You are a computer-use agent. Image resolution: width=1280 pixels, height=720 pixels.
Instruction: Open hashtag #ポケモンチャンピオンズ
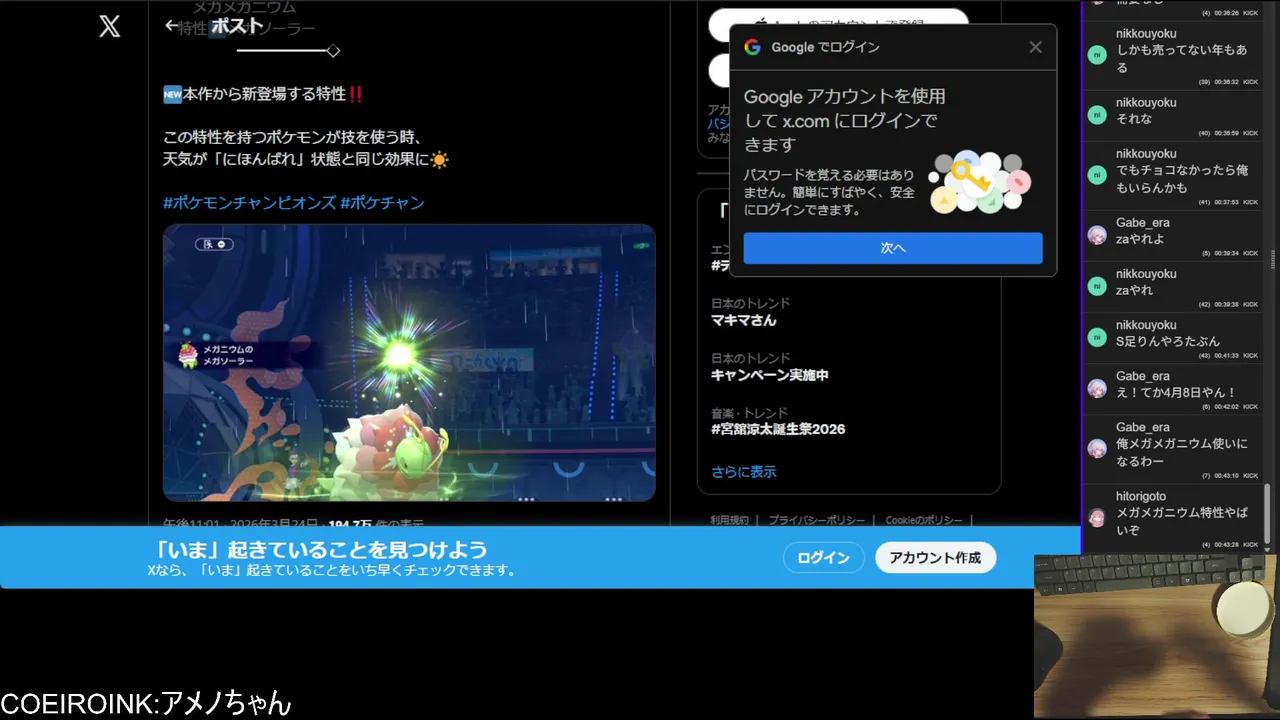[249, 203]
